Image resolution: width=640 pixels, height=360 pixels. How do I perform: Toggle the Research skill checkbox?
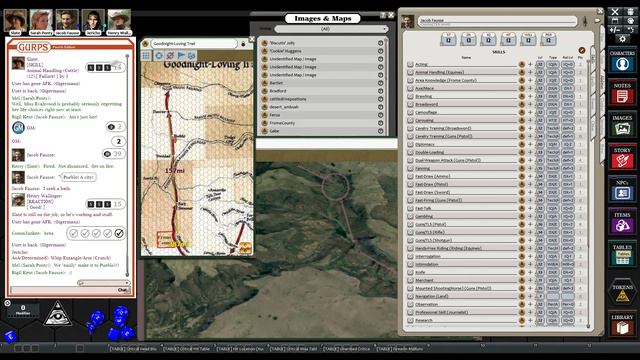pyautogui.click(x=410, y=320)
